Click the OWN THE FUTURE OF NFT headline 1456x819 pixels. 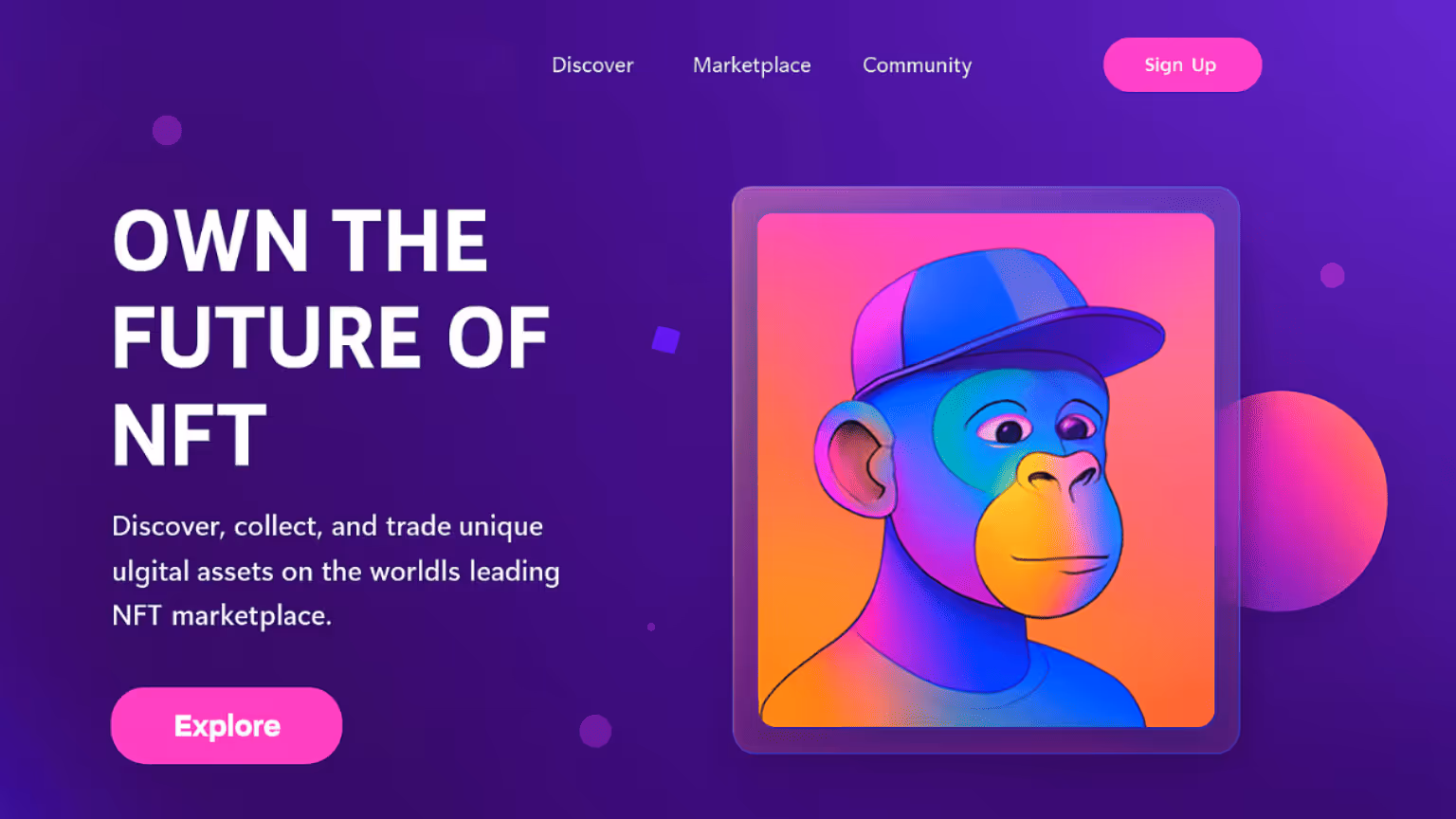pyautogui.click(x=331, y=338)
